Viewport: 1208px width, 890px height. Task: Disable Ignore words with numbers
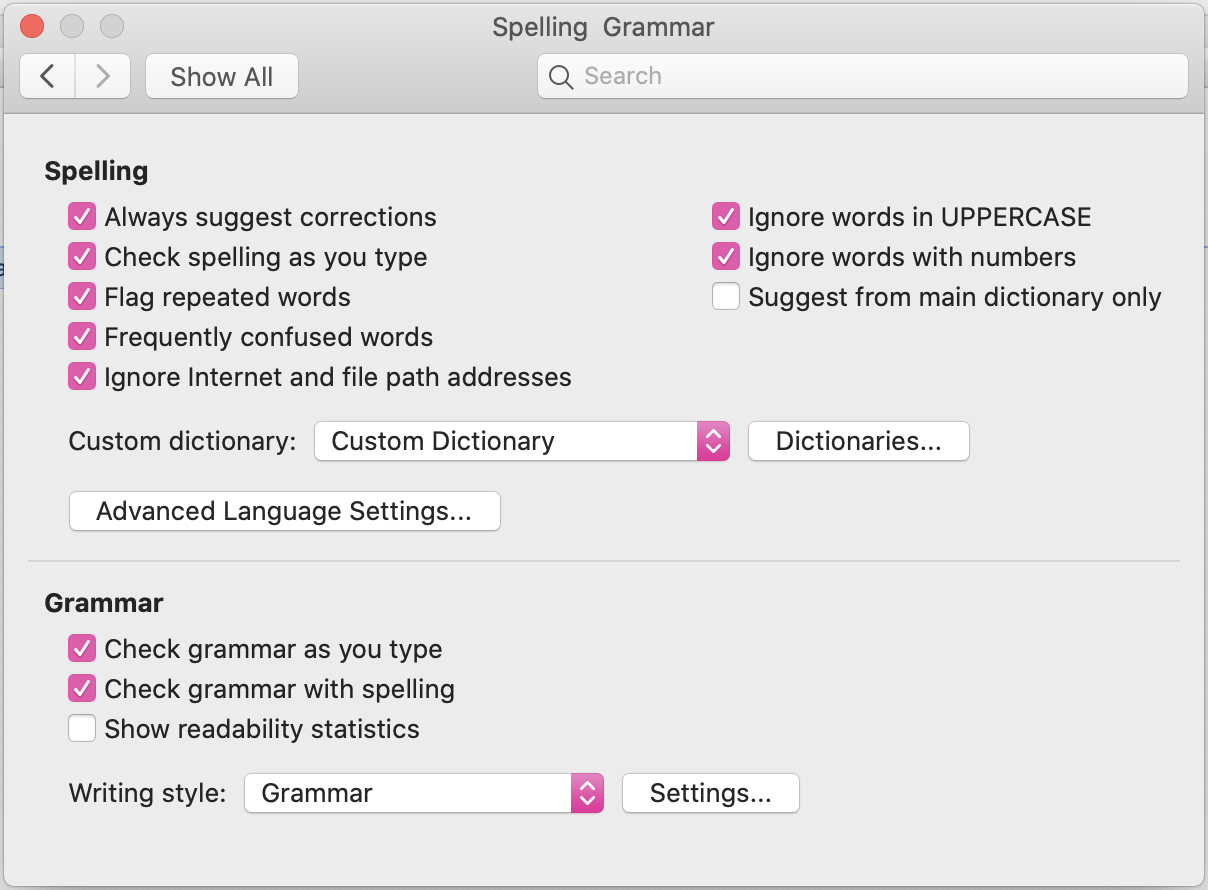click(x=725, y=257)
